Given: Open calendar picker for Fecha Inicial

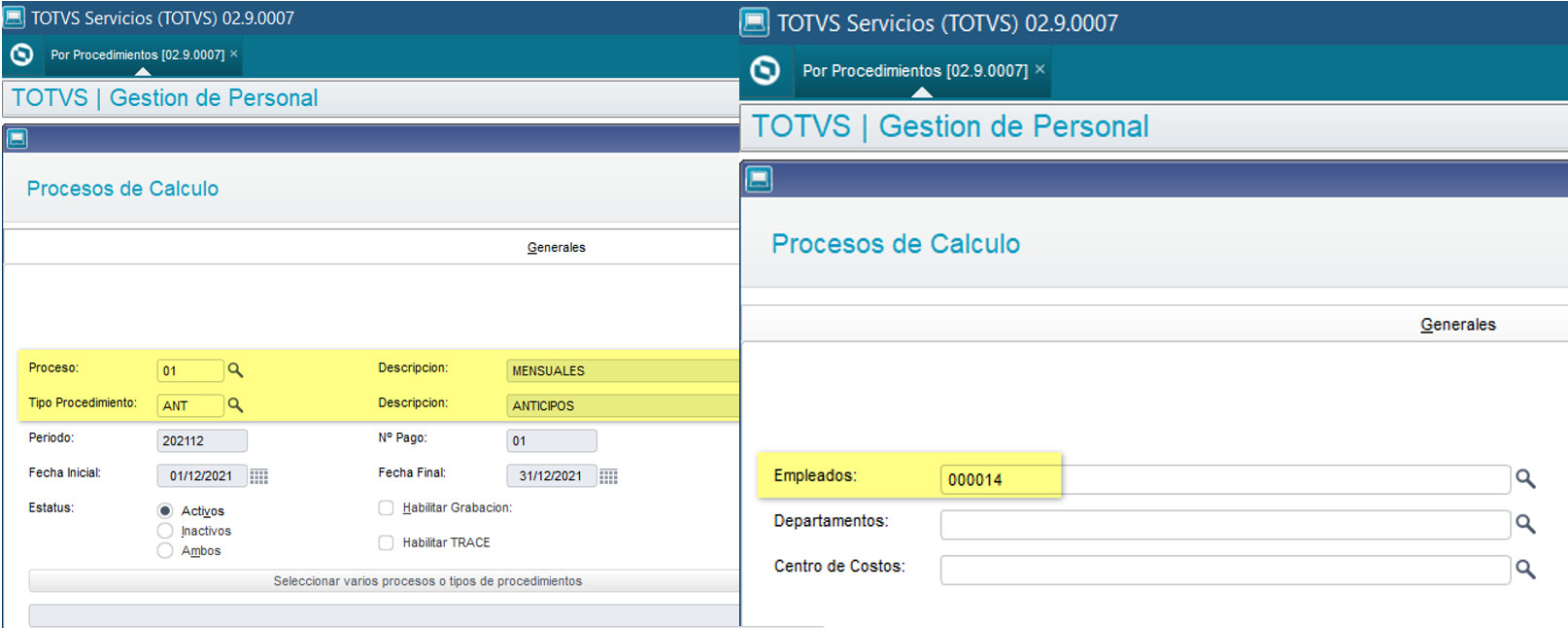Looking at the screenshot, I should [258, 476].
